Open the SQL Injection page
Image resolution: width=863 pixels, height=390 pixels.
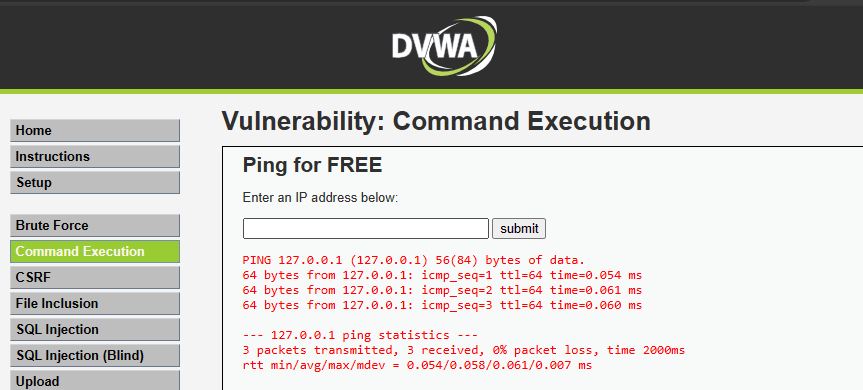95,329
